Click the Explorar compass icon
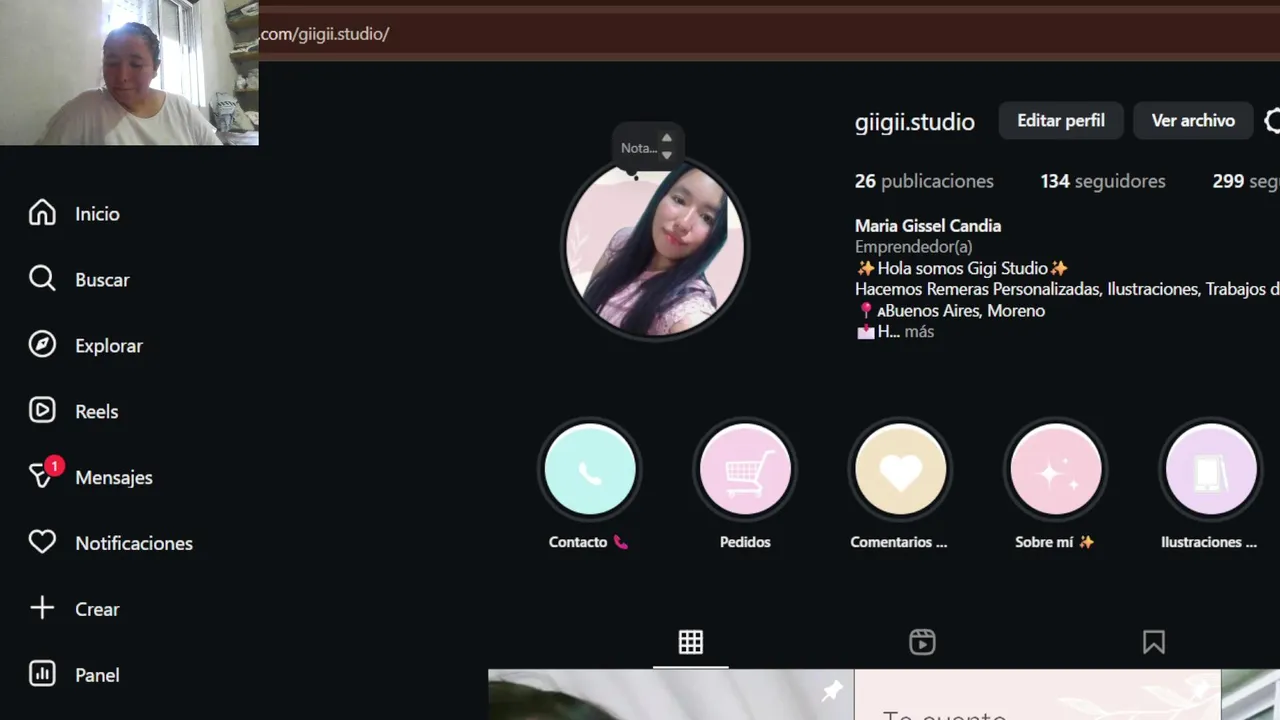1280x720 pixels. click(x=42, y=345)
